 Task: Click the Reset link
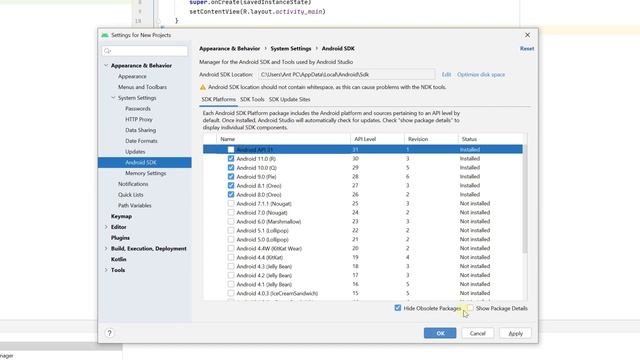click(x=527, y=49)
